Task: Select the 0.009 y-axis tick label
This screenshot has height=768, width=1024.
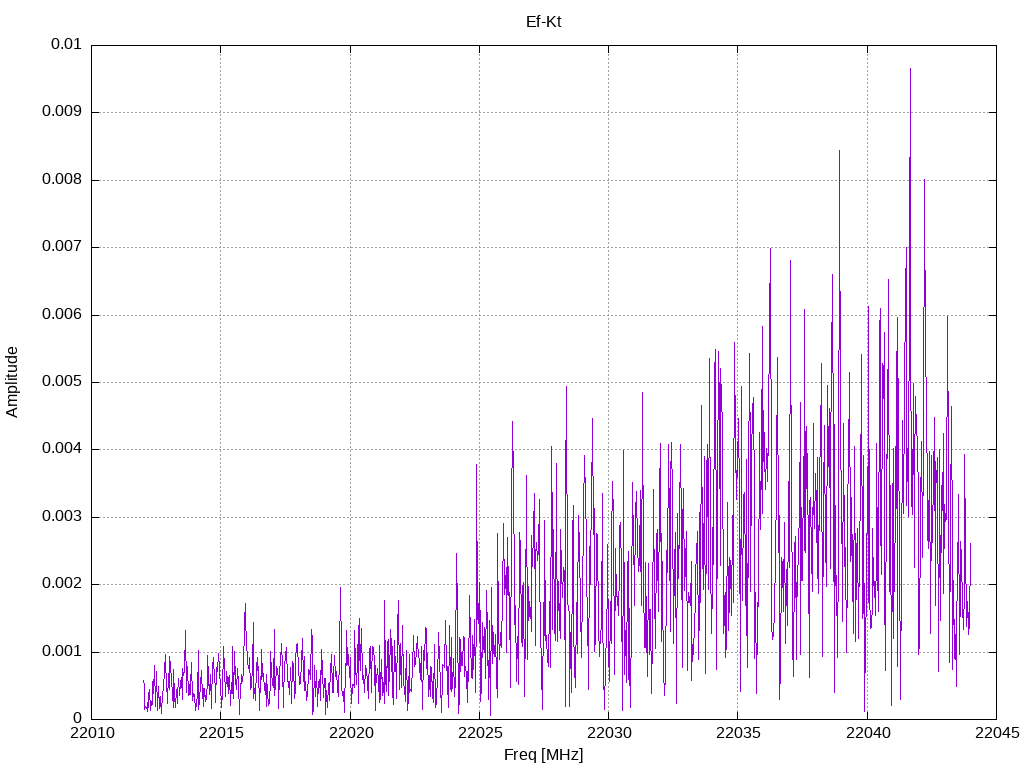Action: point(61,112)
